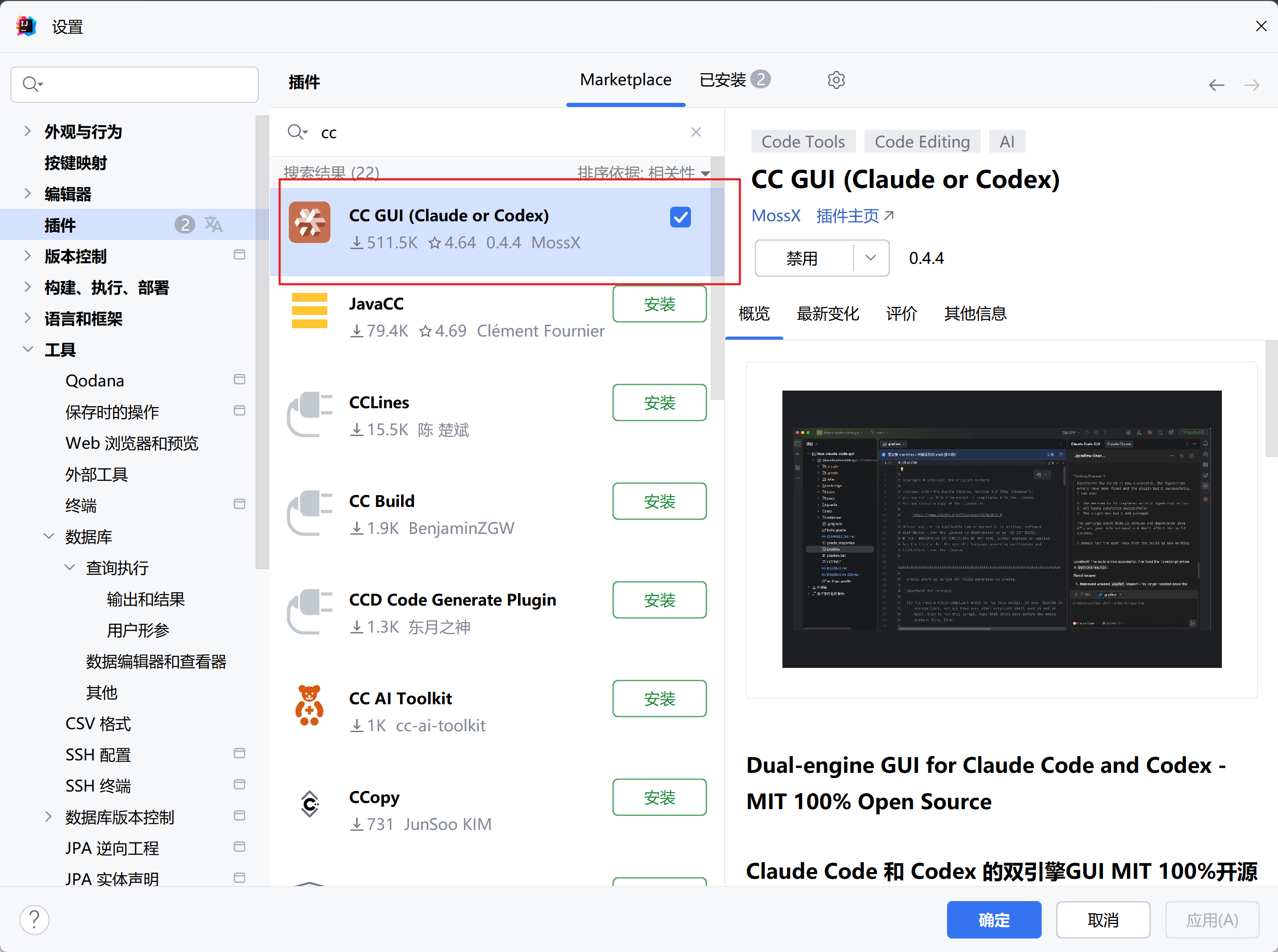Open the 评价 tab
This screenshot has height=952, width=1278.
(901, 314)
